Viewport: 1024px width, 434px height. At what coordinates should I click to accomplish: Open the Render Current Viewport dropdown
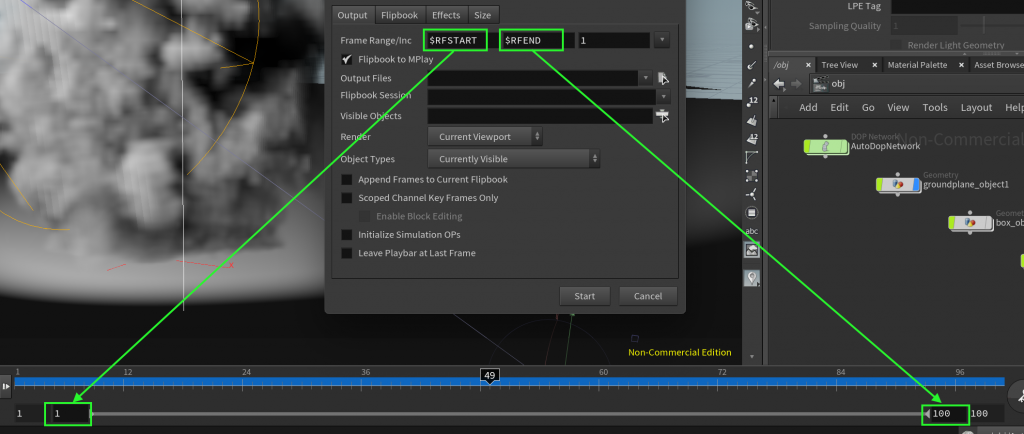tap(485, 137)
